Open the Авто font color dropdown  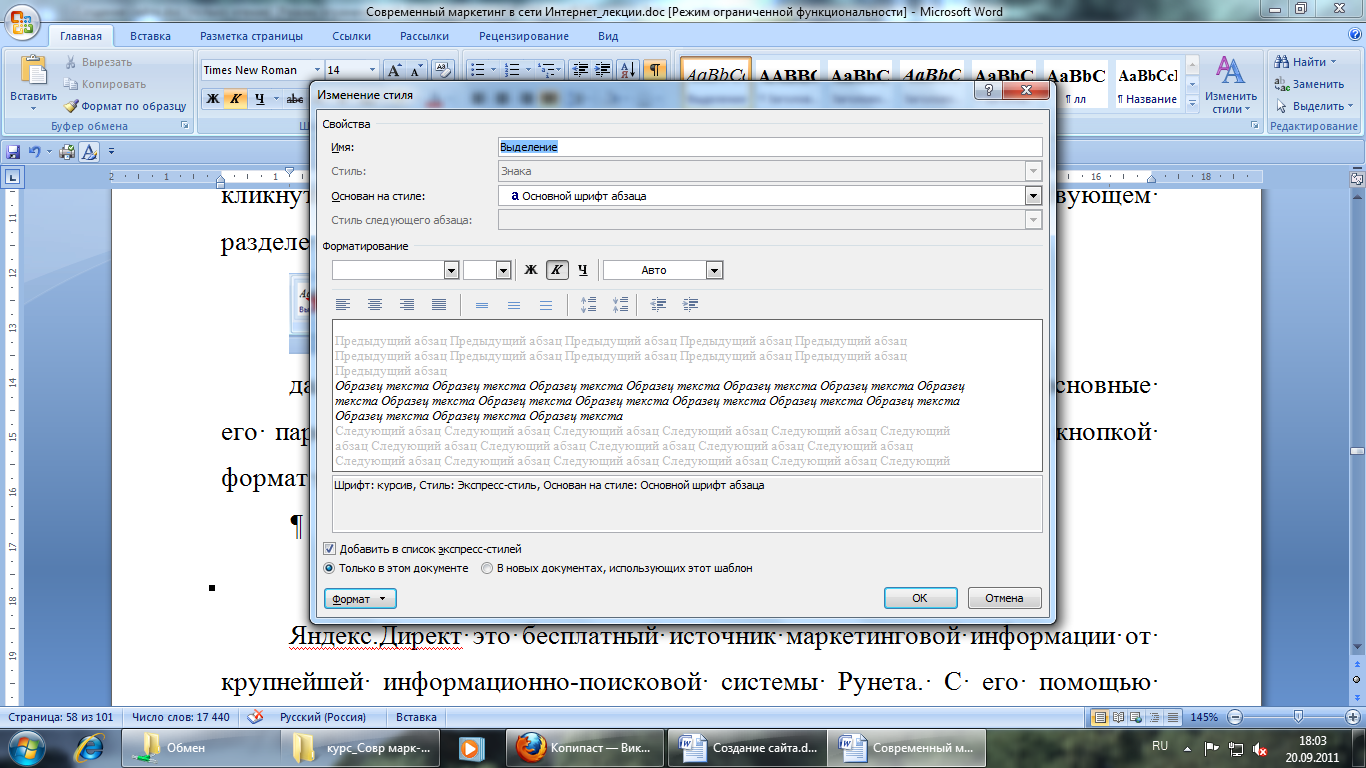click(714, 270)
